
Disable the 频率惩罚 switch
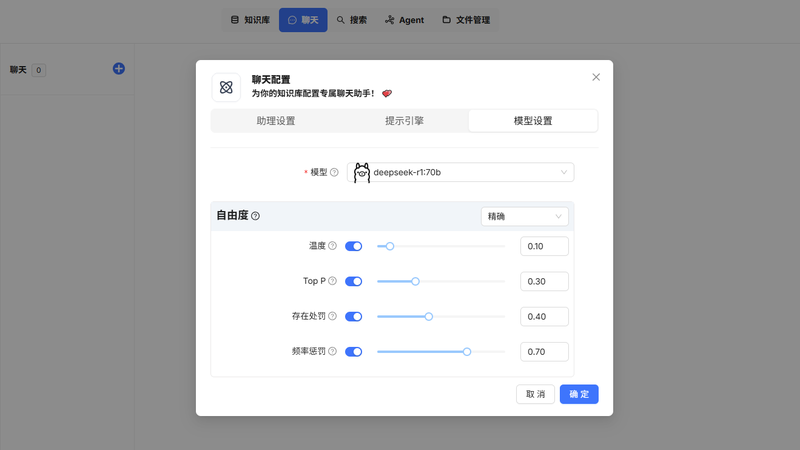[x=354, y=352]
